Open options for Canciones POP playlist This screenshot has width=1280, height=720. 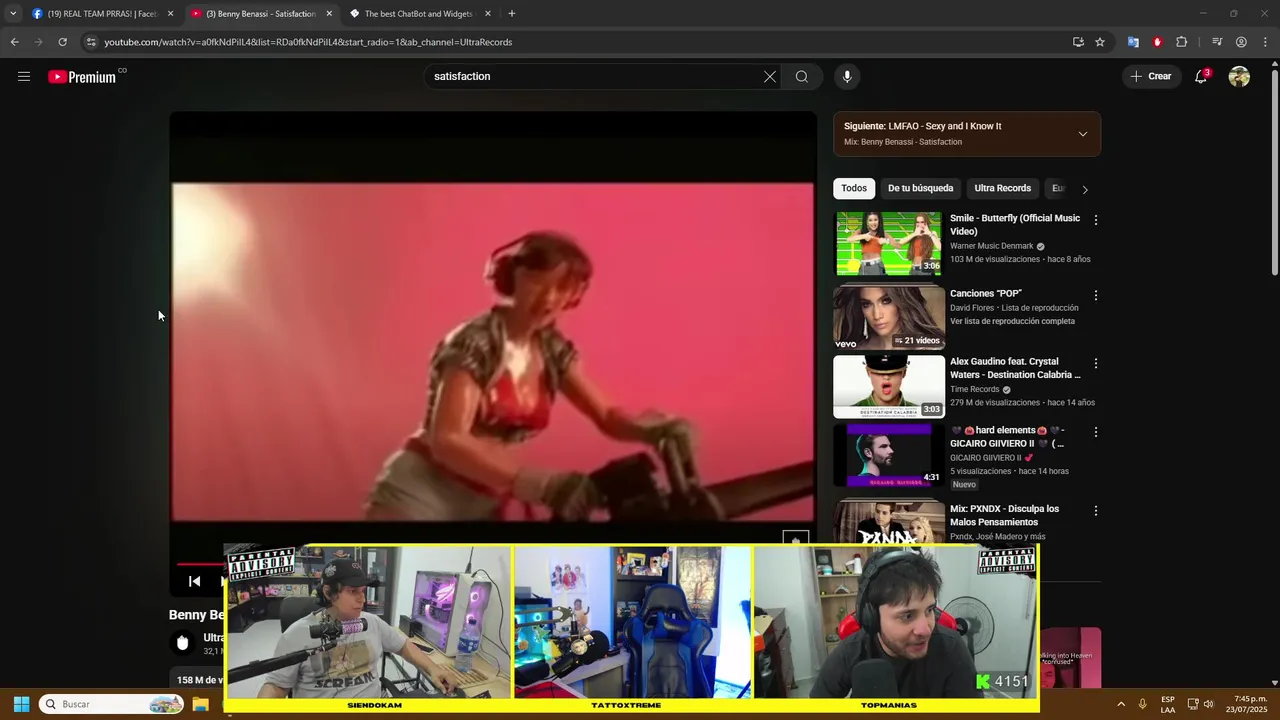tap(1096, 296)
